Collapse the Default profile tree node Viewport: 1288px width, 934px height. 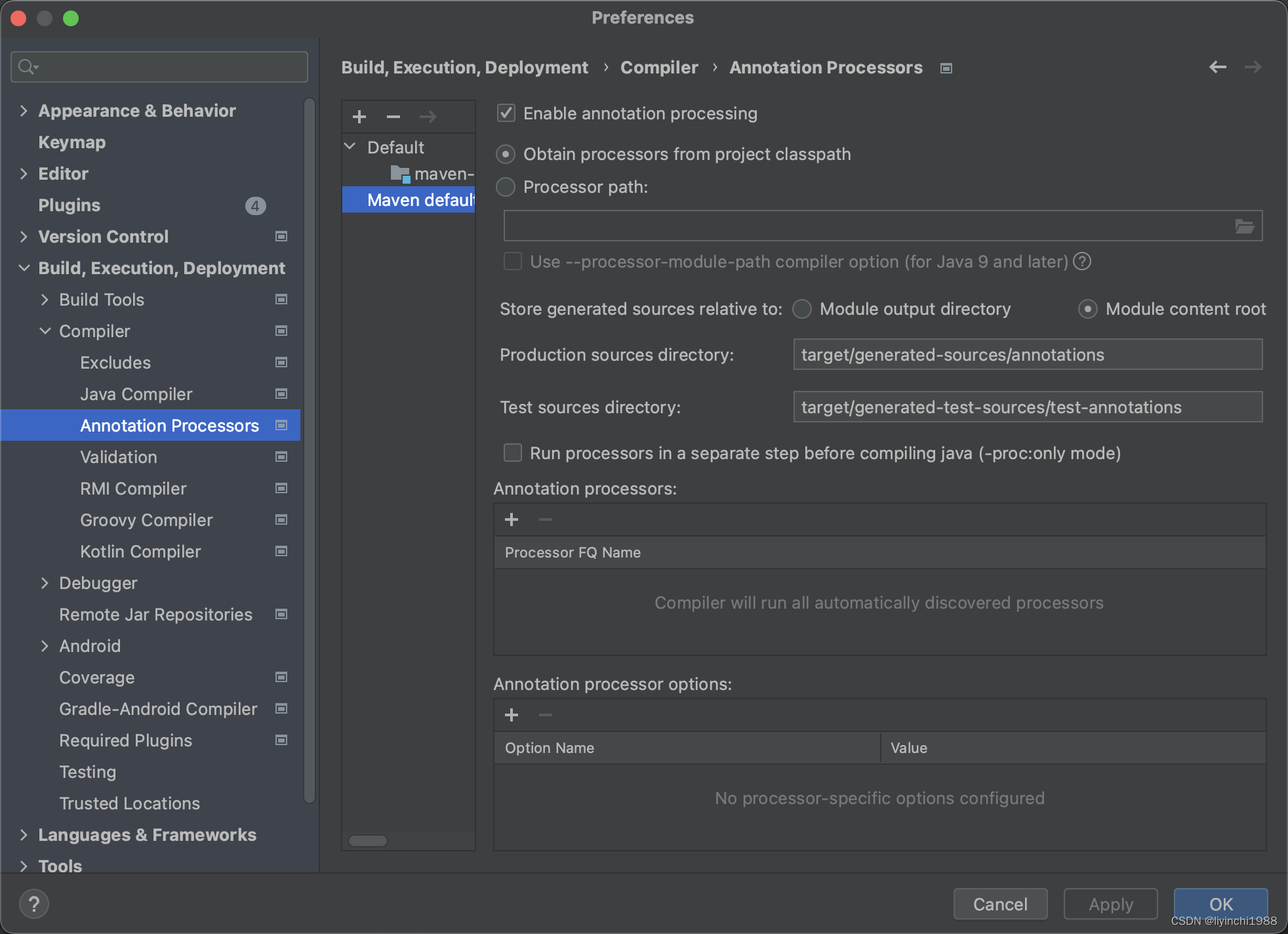[350, 147]
